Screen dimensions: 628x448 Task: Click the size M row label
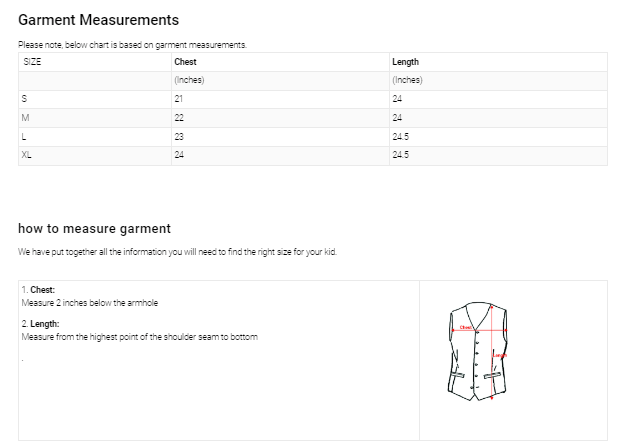(25, 118)
